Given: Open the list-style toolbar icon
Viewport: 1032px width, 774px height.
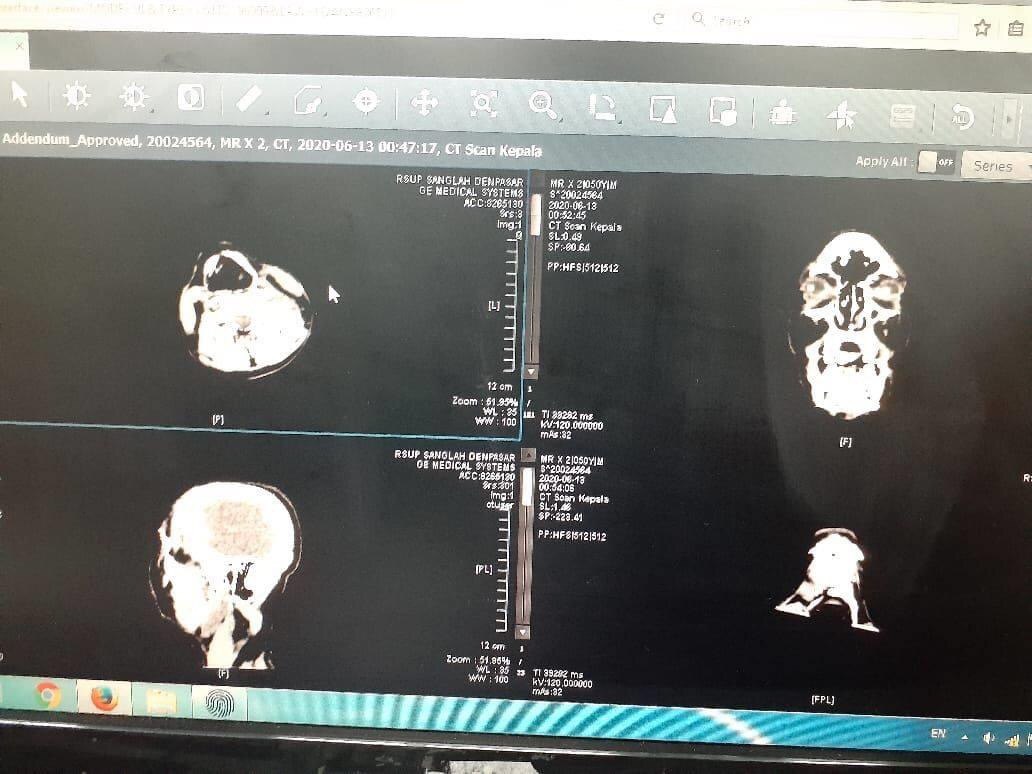Looking at the screenshot, I should click(x=902, y=116).
